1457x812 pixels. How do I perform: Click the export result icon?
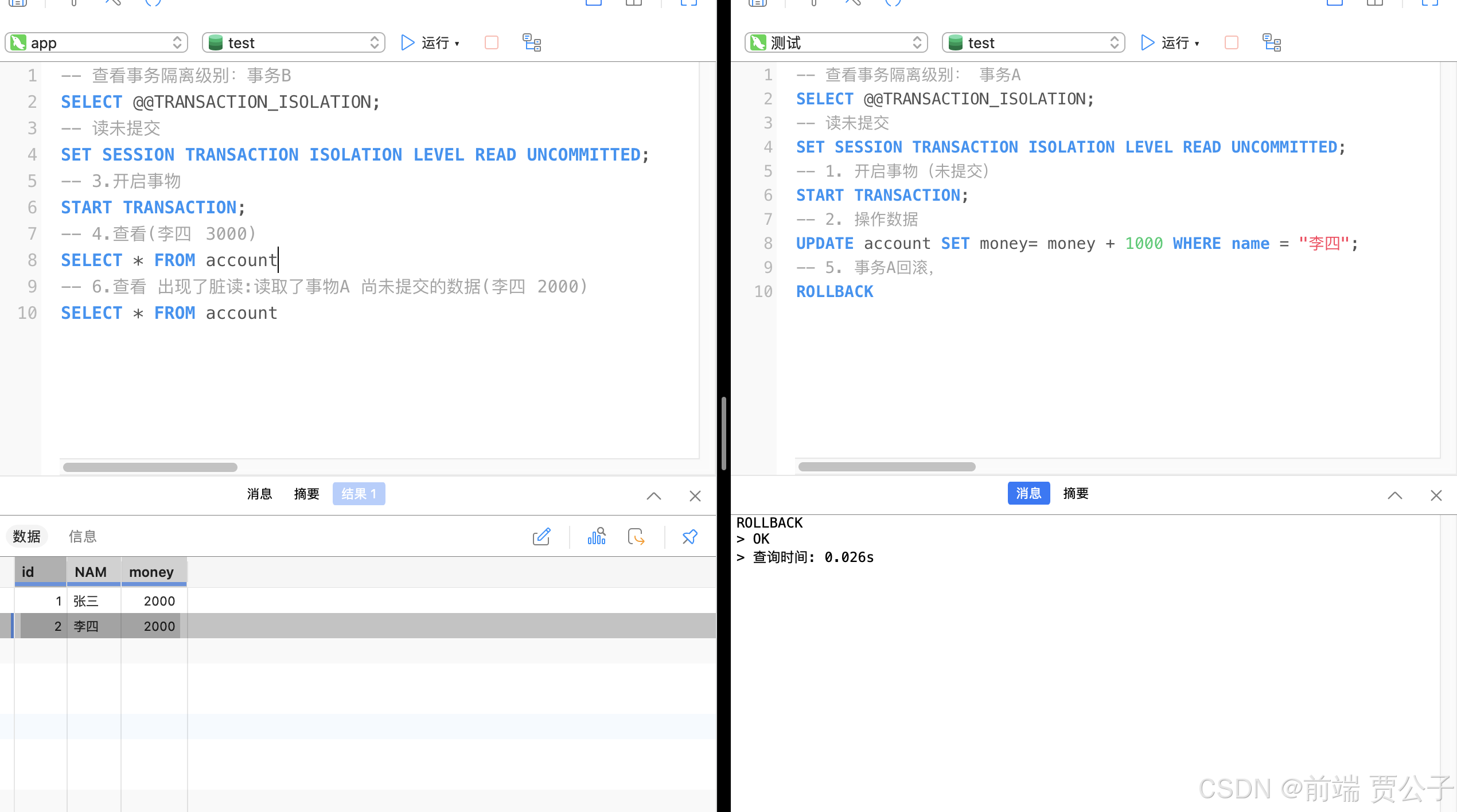pos(636,537)
